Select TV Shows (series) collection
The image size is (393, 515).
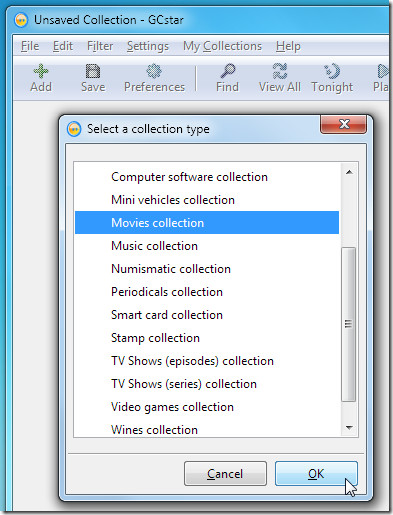[207, 384]
